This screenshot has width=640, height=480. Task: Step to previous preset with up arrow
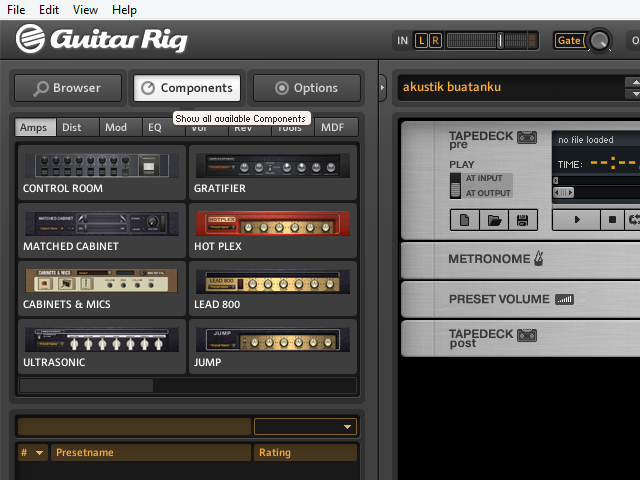(633, 82)
